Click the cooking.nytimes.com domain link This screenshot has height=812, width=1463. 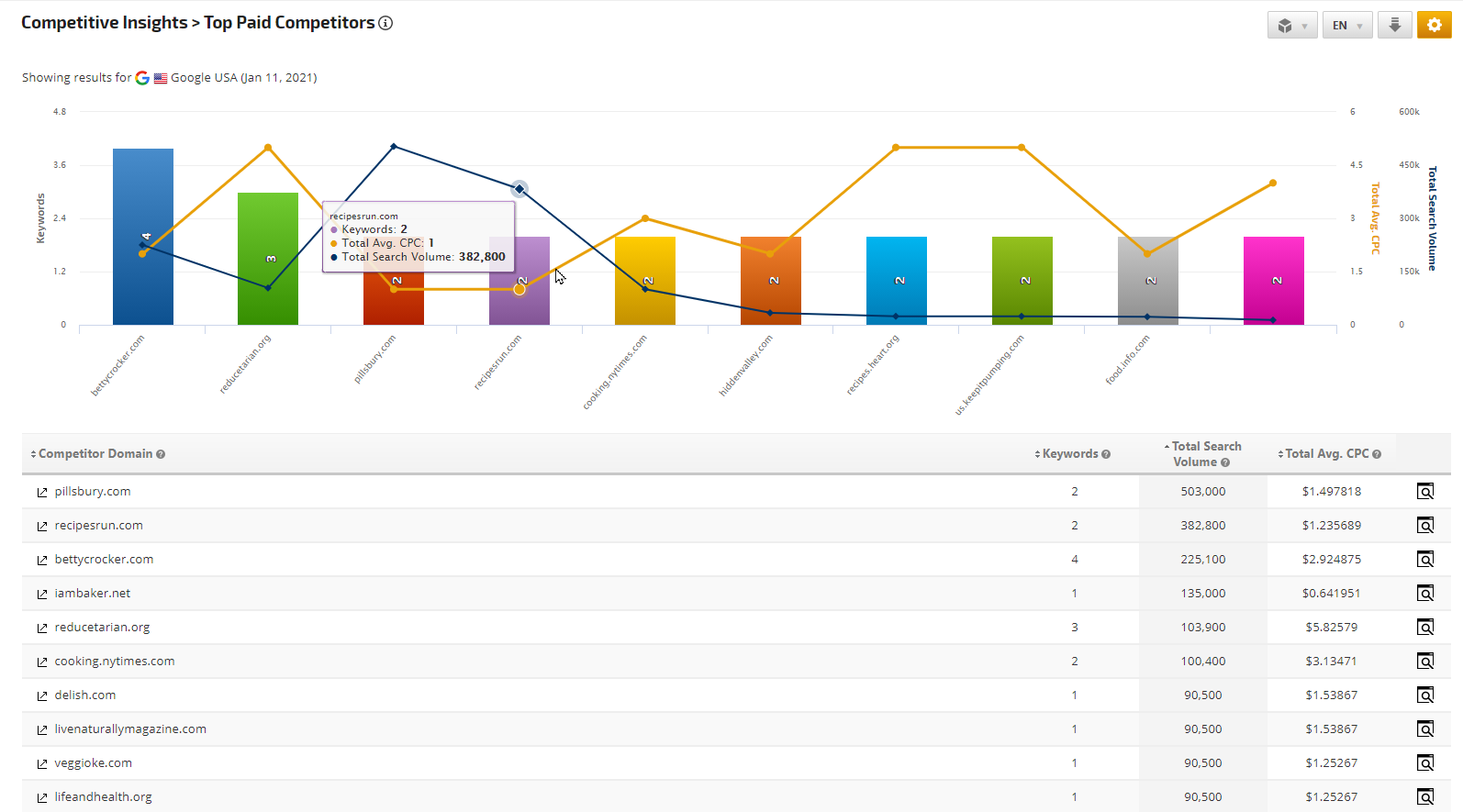(x=115, y=662)
